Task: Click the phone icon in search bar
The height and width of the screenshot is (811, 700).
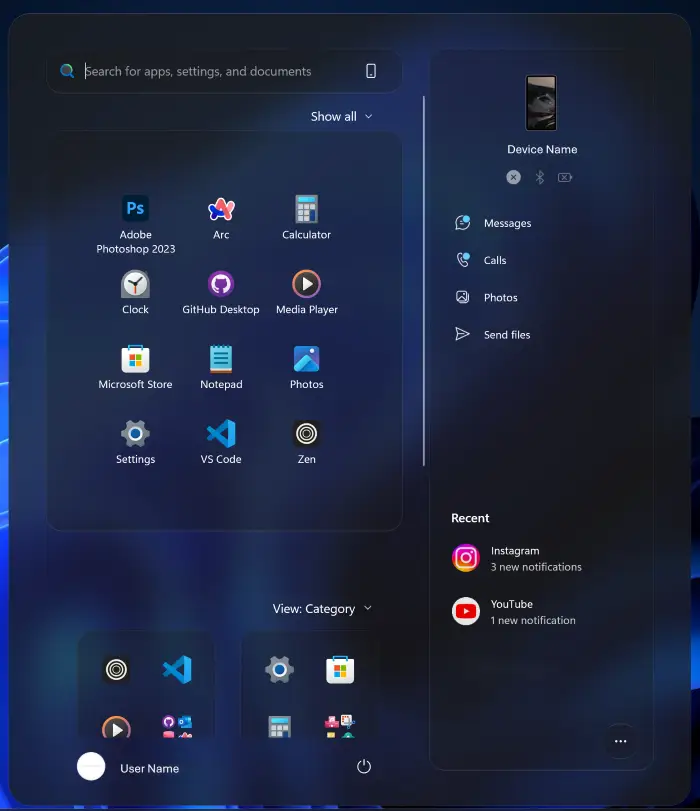Action: click(x=371, y=71)
